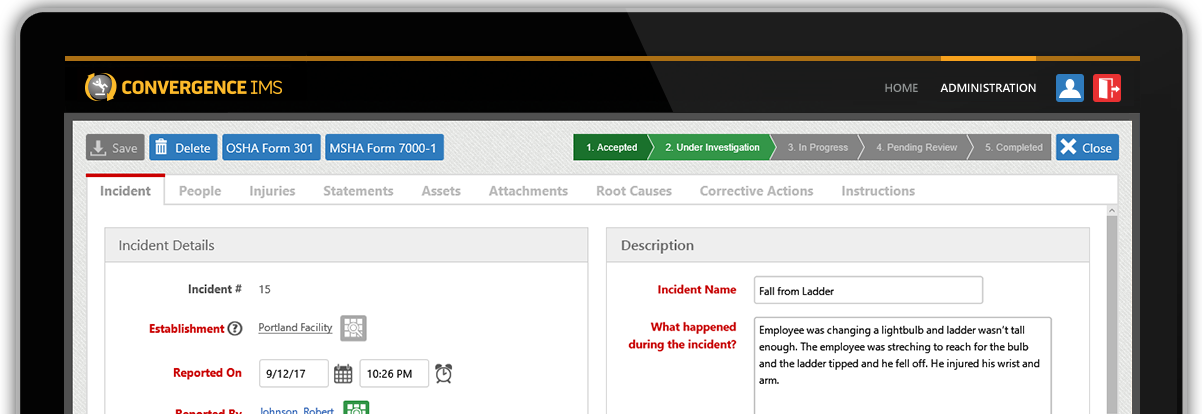The height and width of the screenshot is (414, 1202).
Task: Click the 10:26 PM time field
Action: (394, 374)
